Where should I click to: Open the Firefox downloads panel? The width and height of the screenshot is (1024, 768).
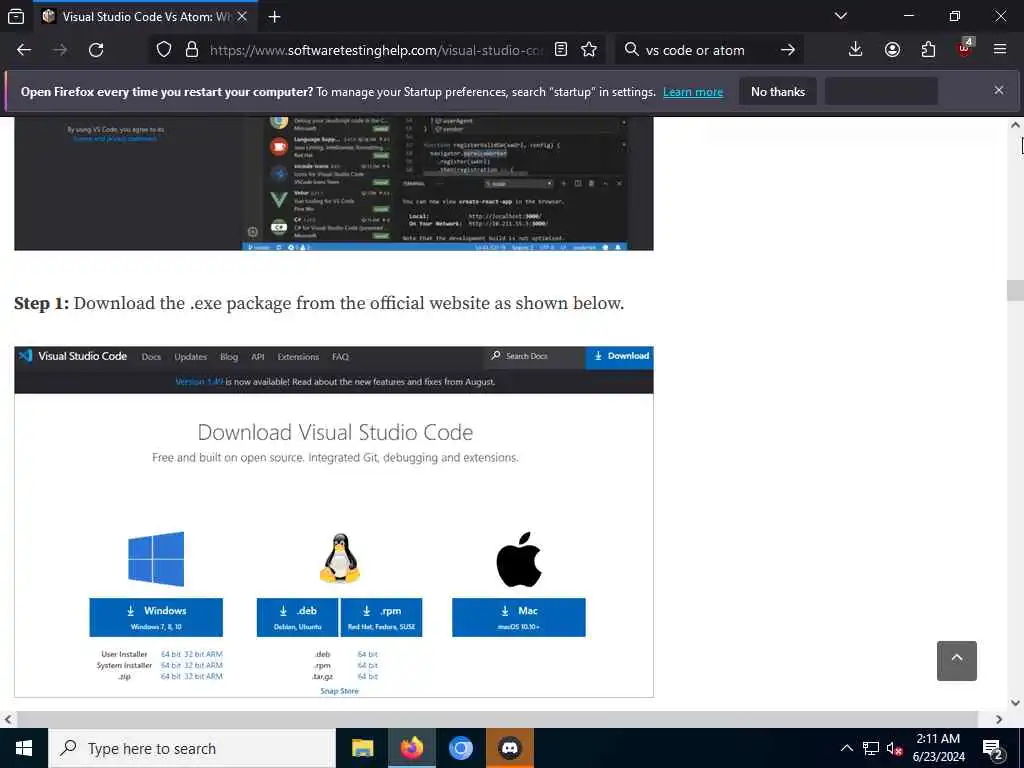856,50
